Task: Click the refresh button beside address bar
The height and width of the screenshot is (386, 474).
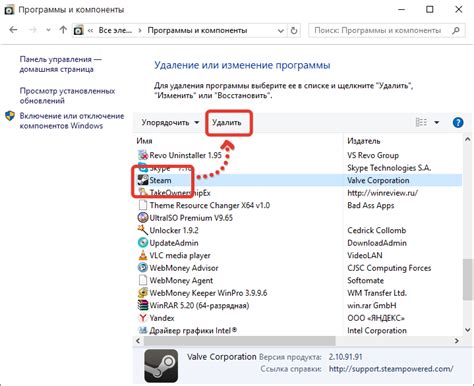Action: pos(294,31)
